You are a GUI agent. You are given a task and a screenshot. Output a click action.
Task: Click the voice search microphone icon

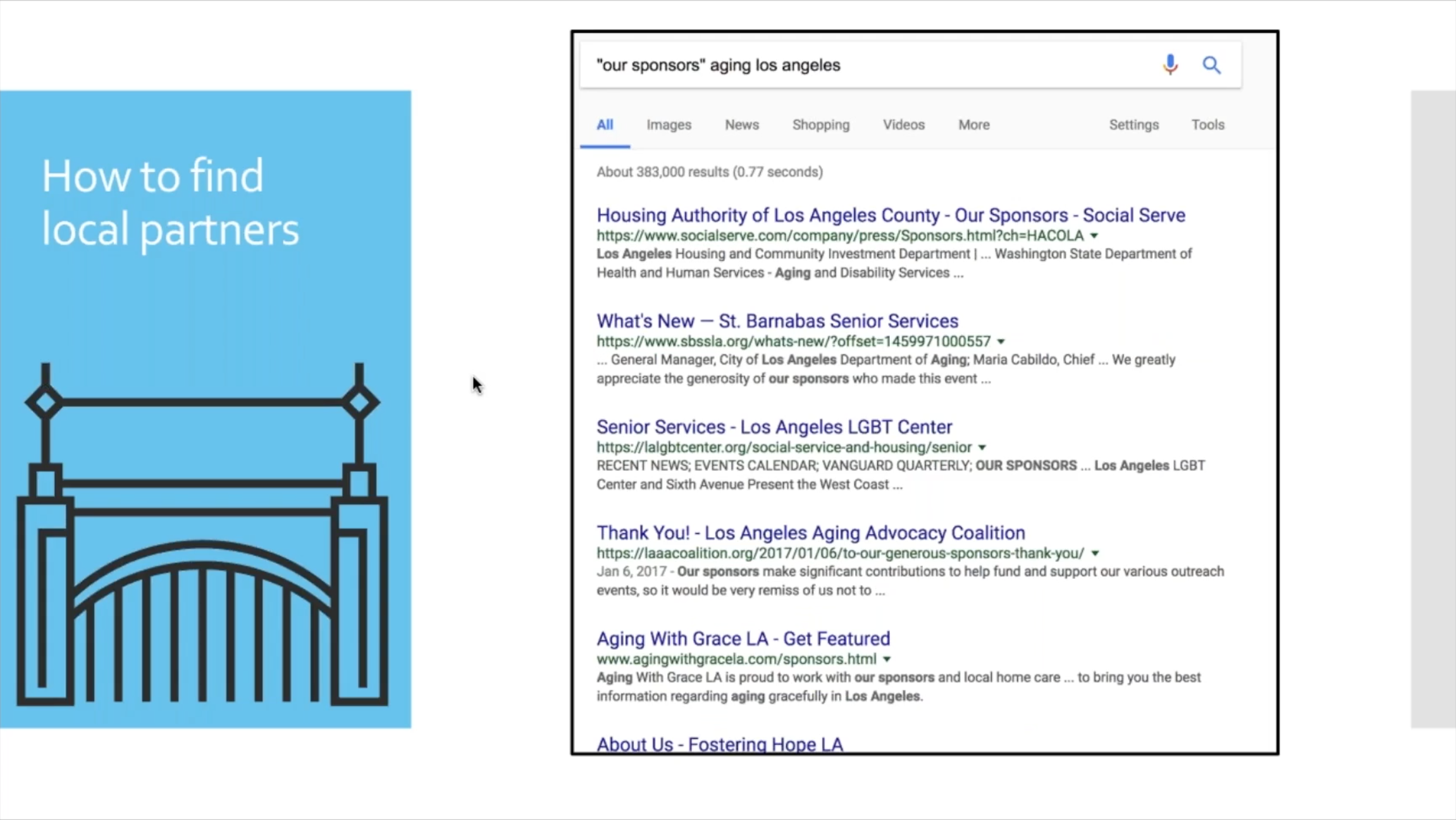coord(1170,65)
